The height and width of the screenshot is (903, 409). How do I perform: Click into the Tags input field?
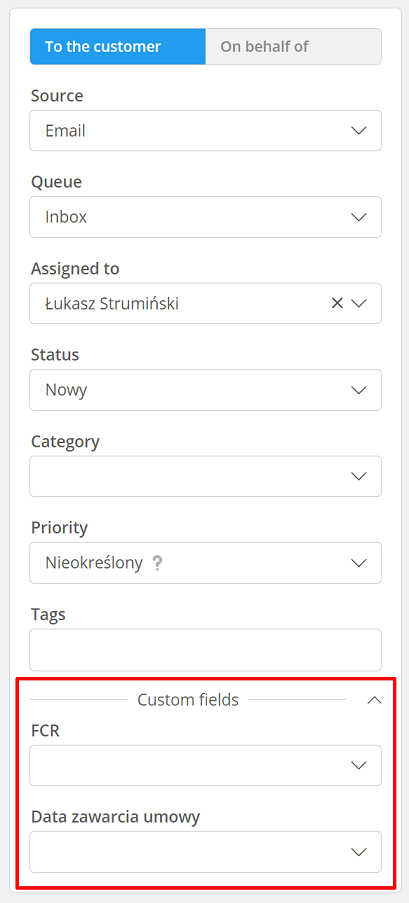pos(206,650)
